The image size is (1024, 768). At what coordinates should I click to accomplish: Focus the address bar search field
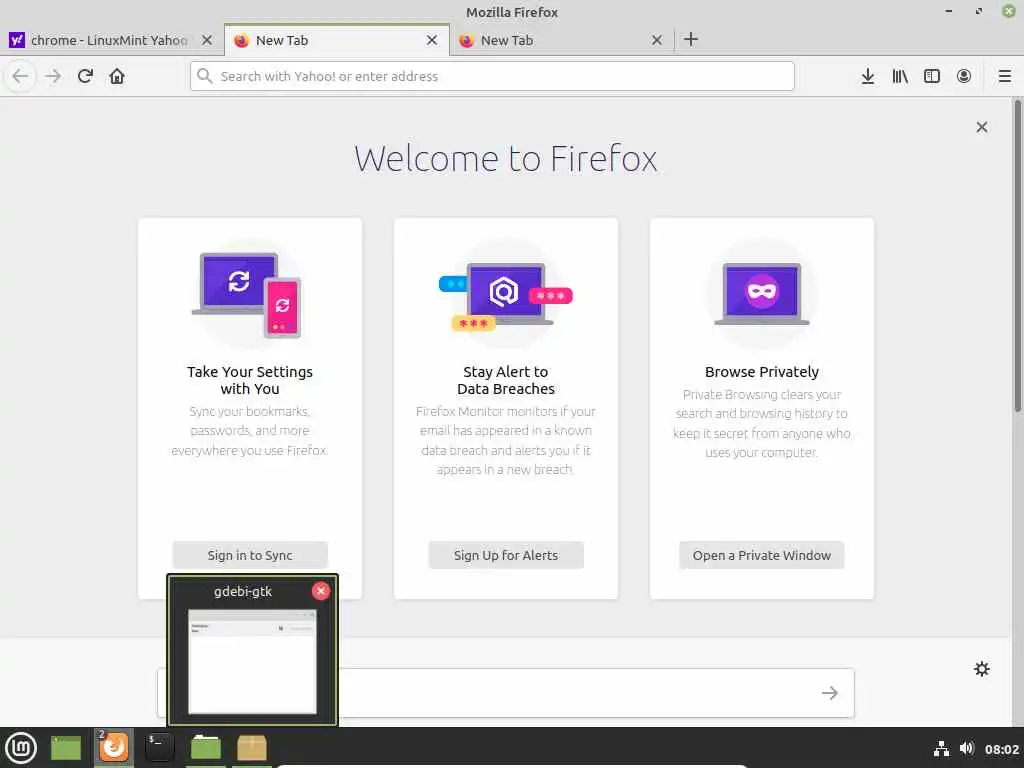492,76
